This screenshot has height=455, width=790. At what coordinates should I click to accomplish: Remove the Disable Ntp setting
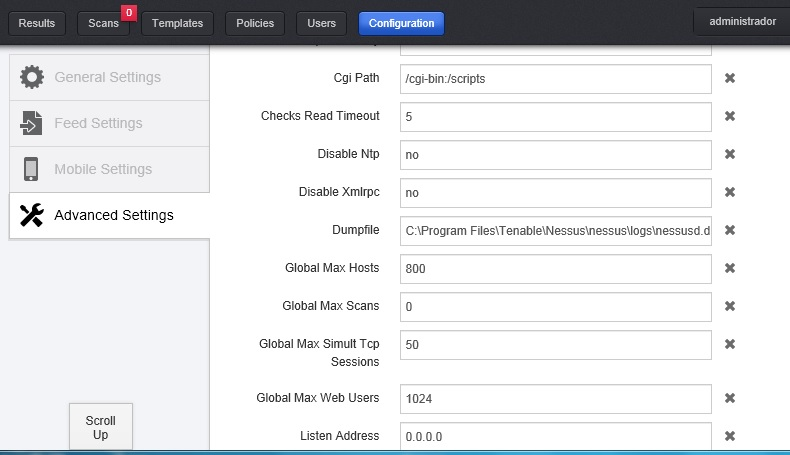(730, 154)
